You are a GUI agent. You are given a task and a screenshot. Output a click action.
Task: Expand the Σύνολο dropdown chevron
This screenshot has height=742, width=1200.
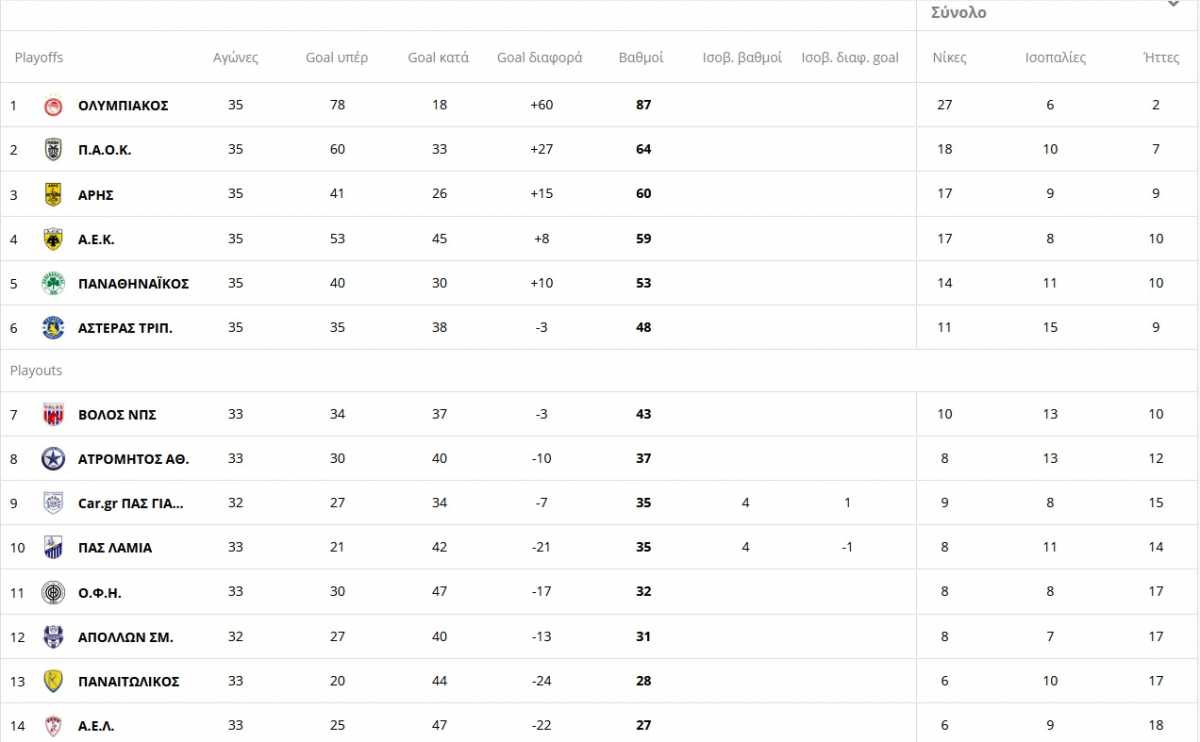coord(1173,5)
